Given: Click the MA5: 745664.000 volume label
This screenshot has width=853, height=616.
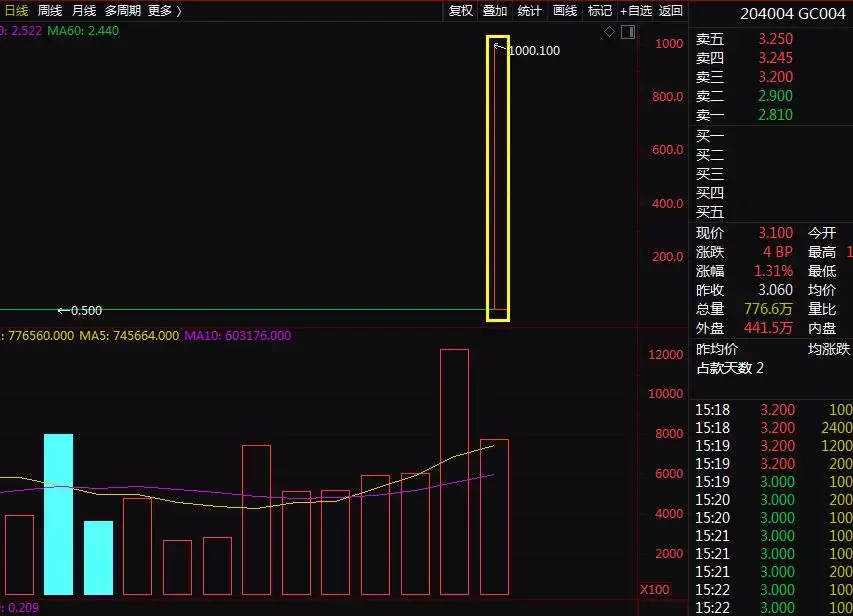Looking at the screenshot, I should click(x=129, y=335).
